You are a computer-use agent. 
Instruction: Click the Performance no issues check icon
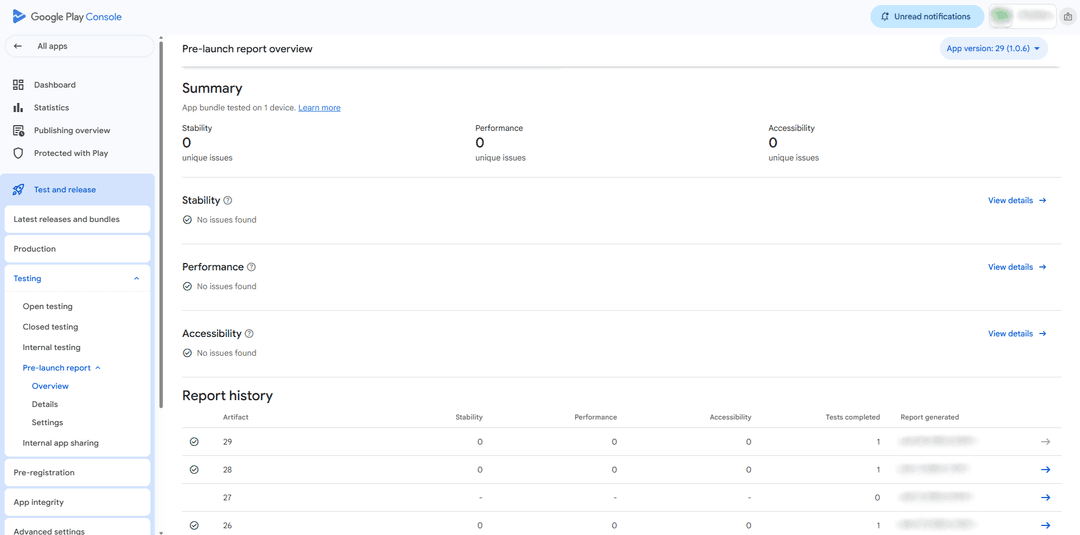click(x=187, y=286)
